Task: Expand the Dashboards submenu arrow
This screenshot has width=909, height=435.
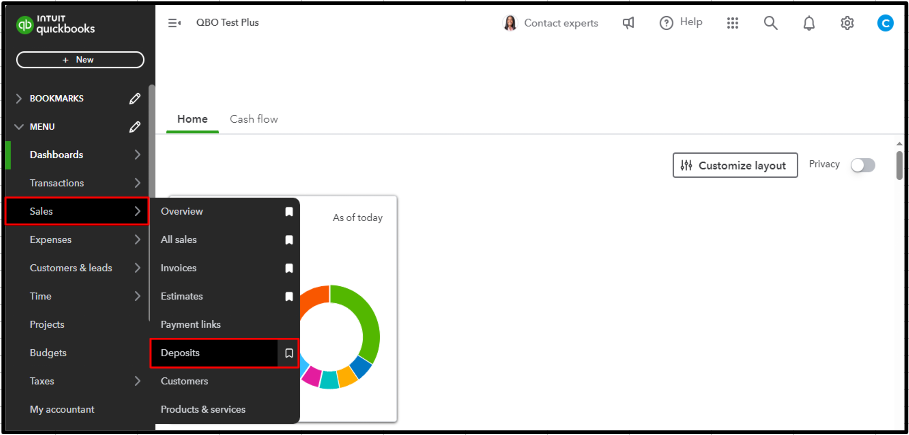Action: pos(137,155)
